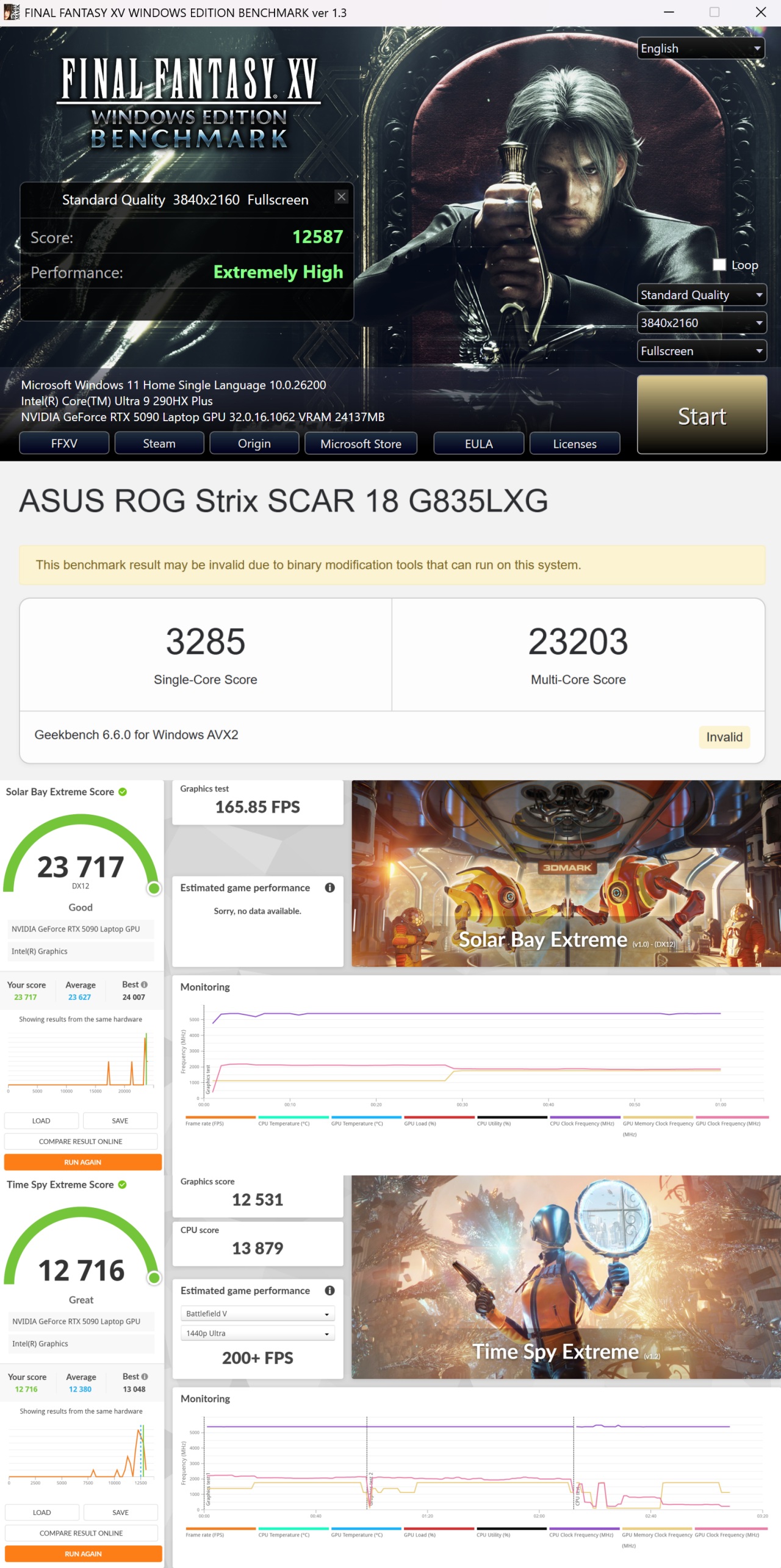
Task: Toggle GPU Temperature legend in Time Spy monitoring
Action: point(366,1532)
